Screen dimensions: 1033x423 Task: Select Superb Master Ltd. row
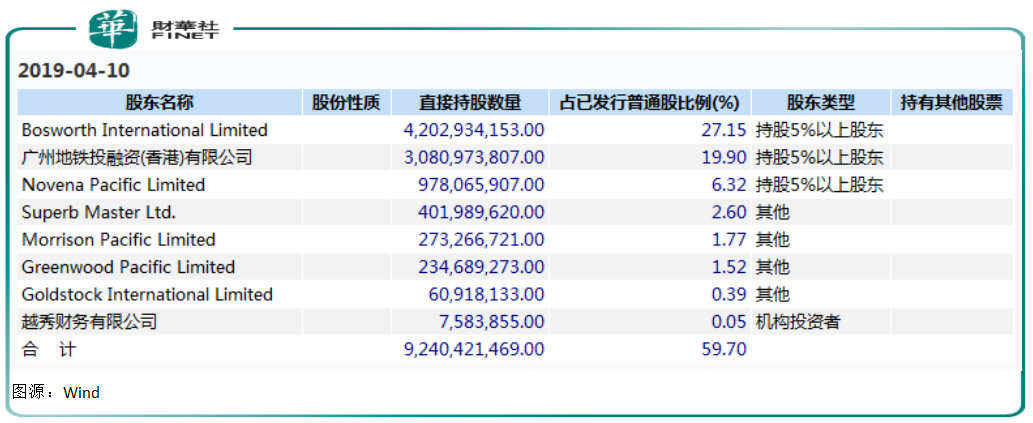pos(515,212)
